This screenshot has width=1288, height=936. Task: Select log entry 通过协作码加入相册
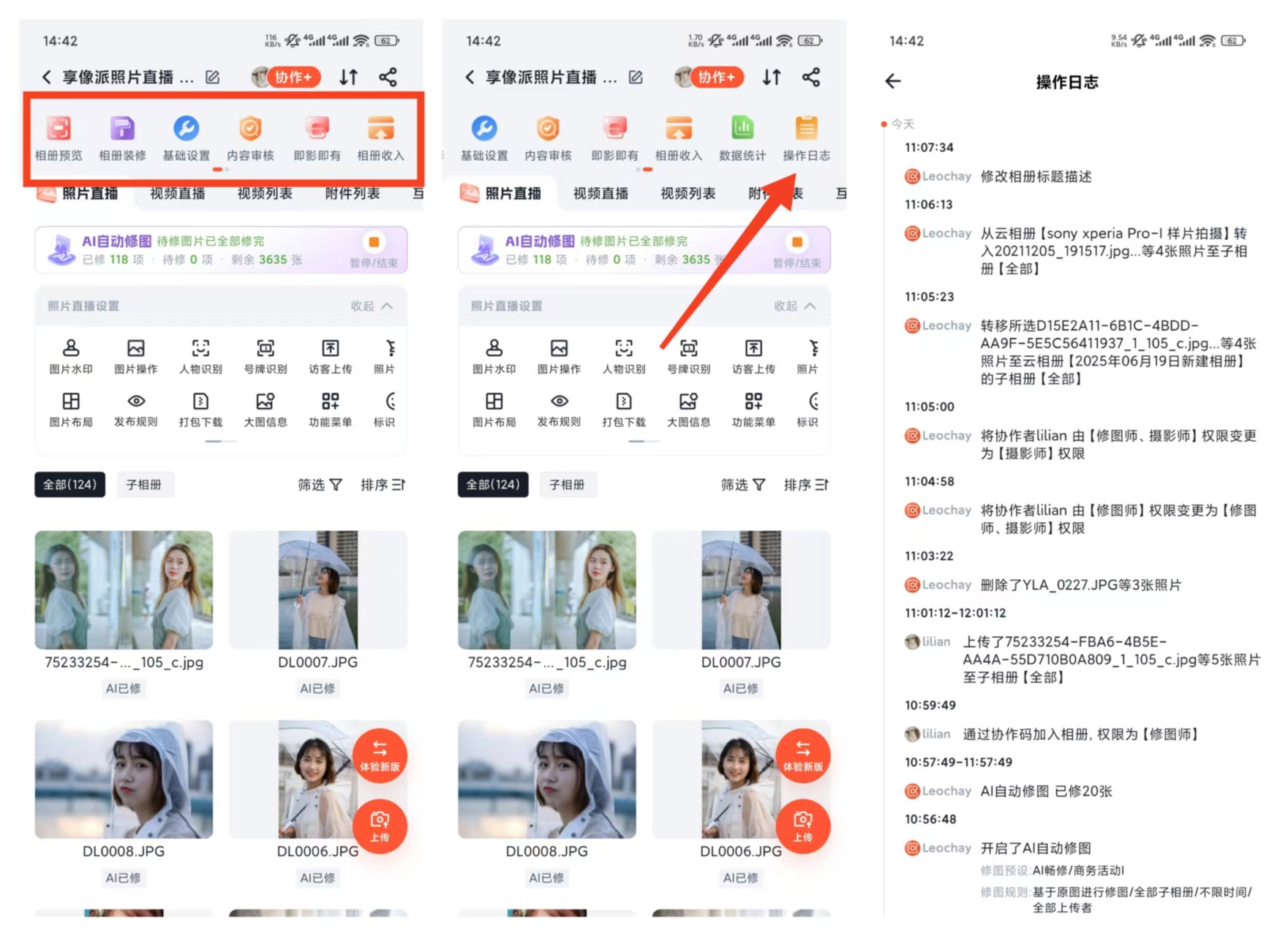[x=1081, y=734]
